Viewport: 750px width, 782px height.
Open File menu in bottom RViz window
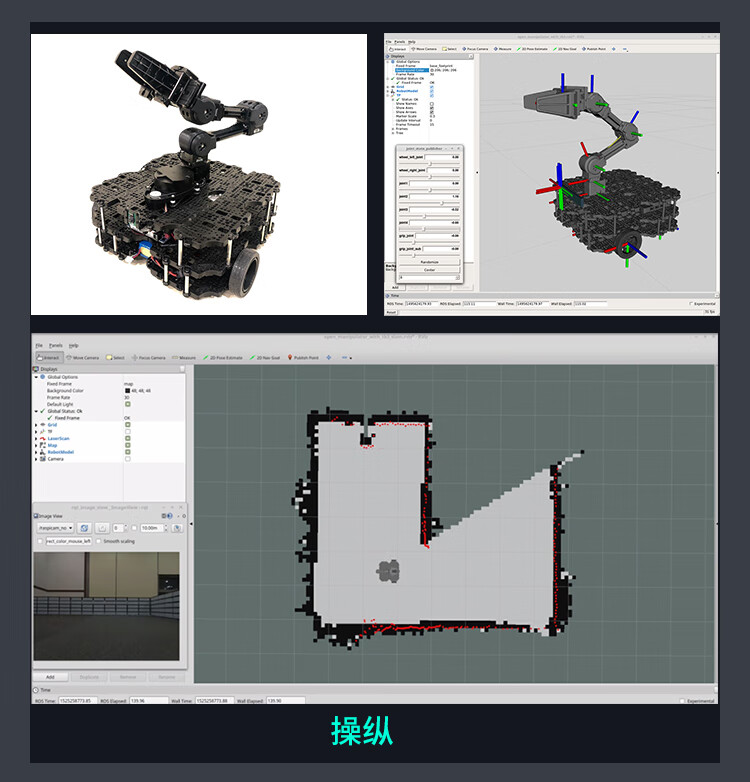pyautogui.click(x=39, y=345)
